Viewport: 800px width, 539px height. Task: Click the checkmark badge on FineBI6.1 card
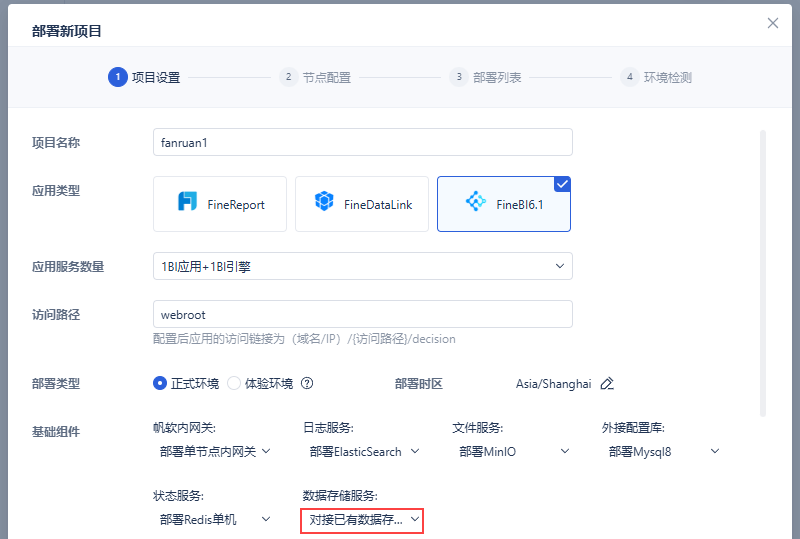tap(562, 184)
